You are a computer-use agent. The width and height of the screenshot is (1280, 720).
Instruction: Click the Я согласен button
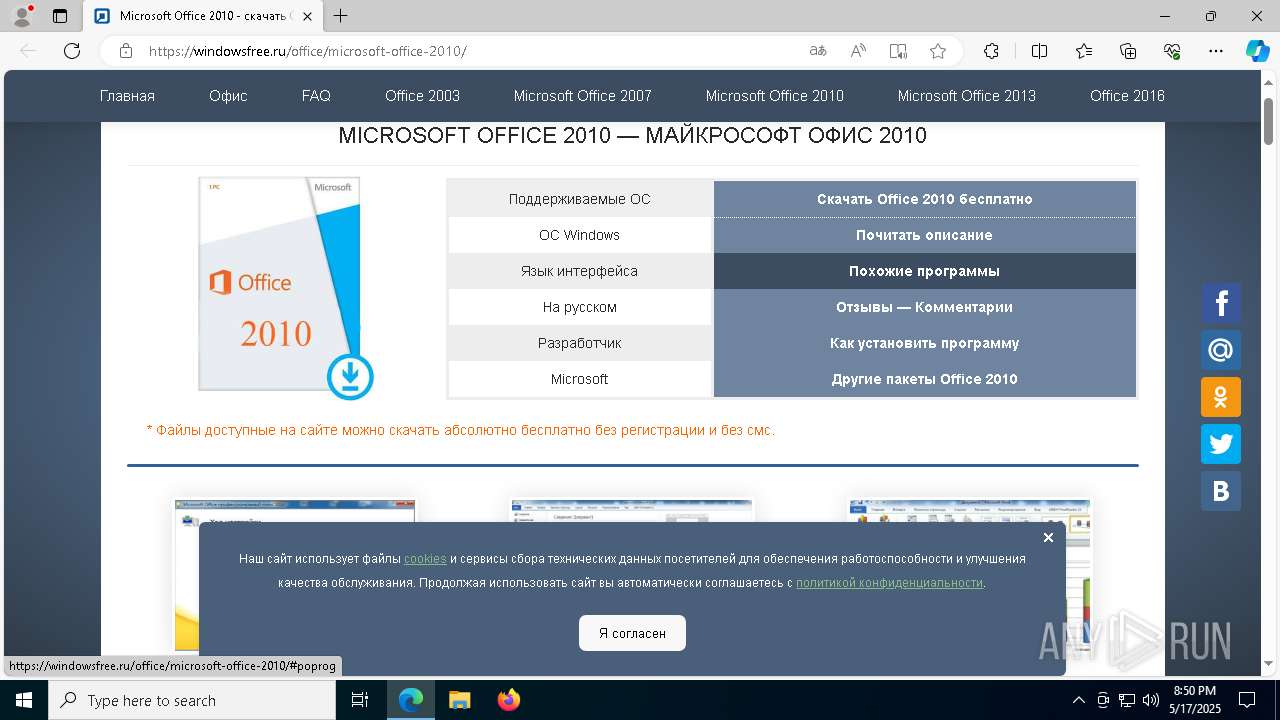(x=632, y=633)
